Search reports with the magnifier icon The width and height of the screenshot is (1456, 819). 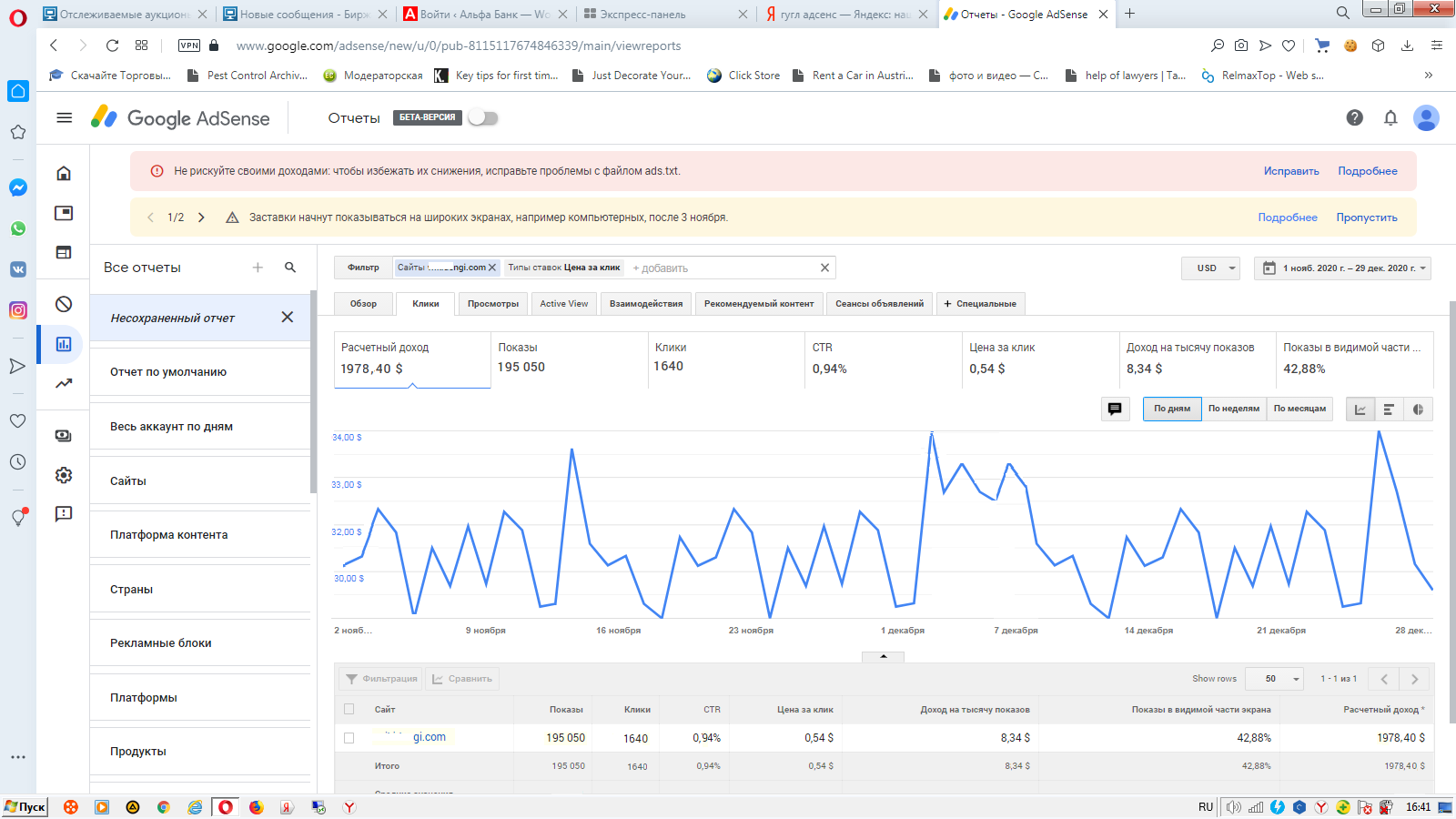coord(290,268)
